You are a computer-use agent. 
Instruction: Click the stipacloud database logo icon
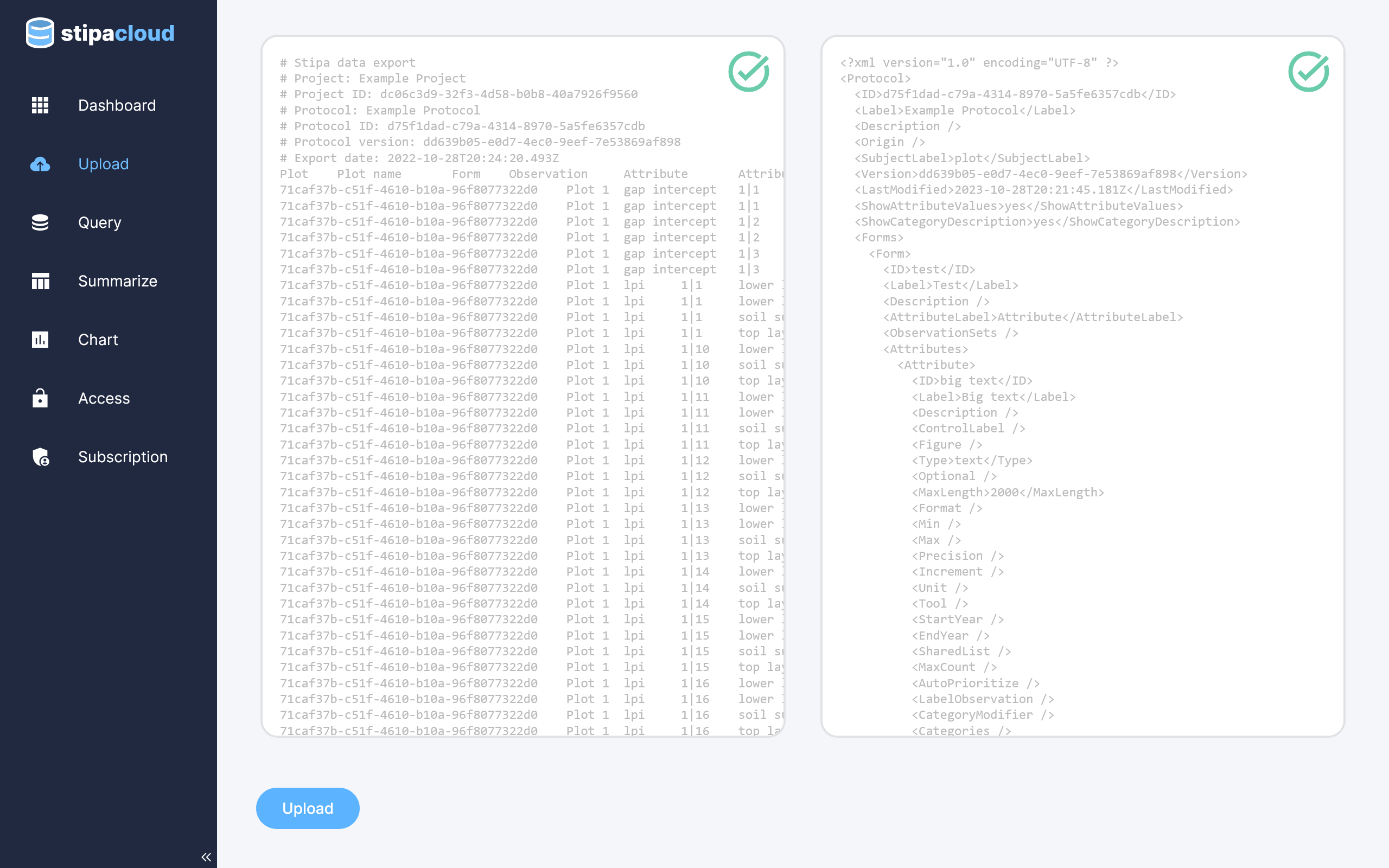pos(40,33)
